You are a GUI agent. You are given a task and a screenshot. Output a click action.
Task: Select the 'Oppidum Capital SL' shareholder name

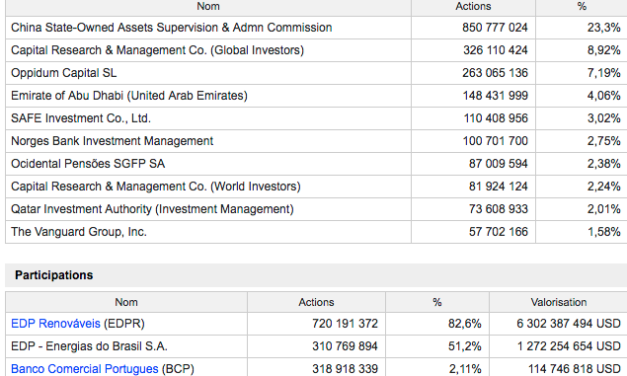point(64,73)
